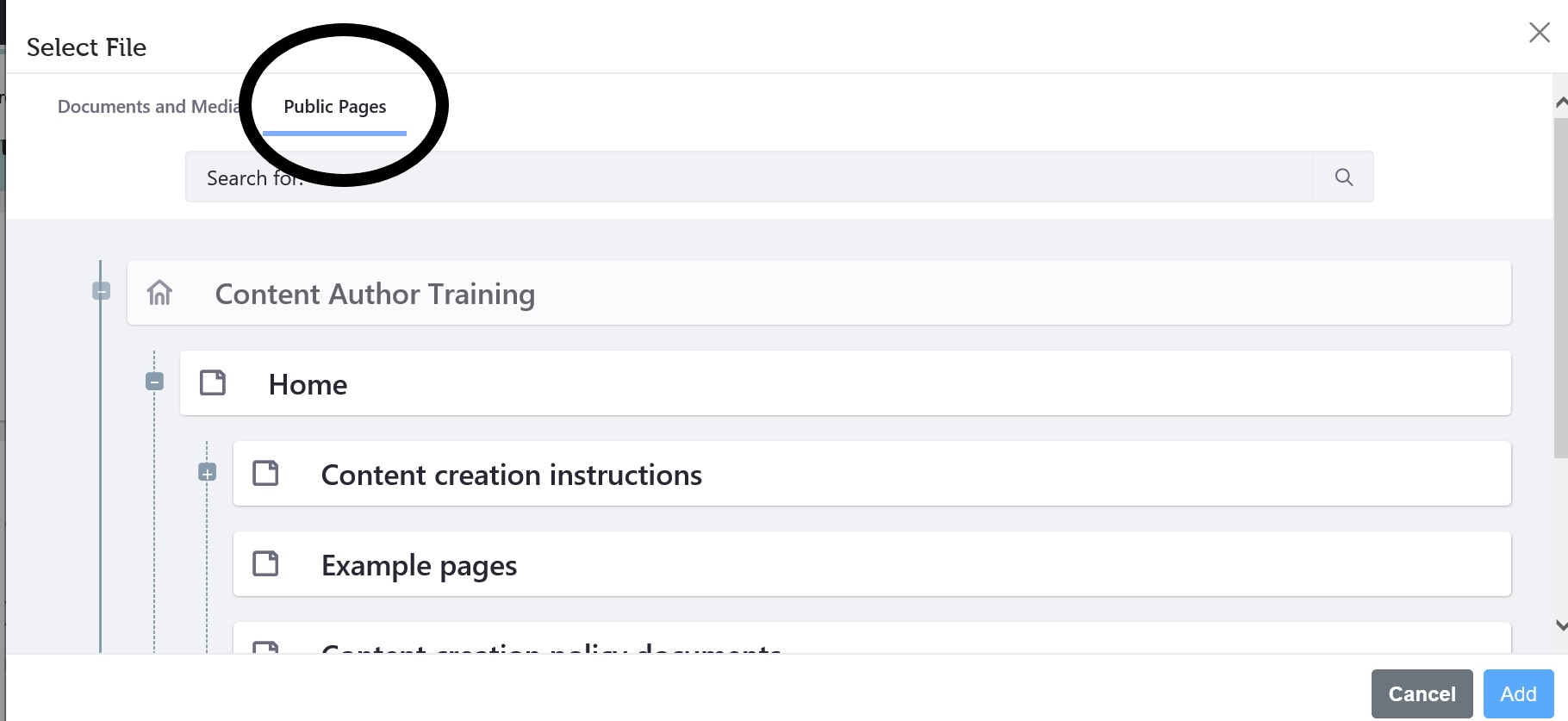Click the scrollbar up arrow
1568x721 pixels.
(x=1560, y=103)
